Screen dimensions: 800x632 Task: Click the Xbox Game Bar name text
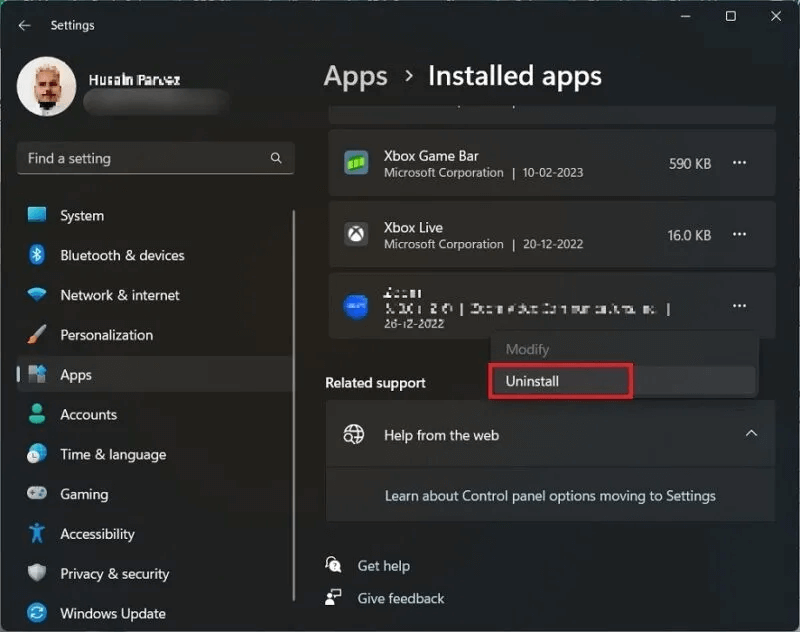click(x=431, y=156)
